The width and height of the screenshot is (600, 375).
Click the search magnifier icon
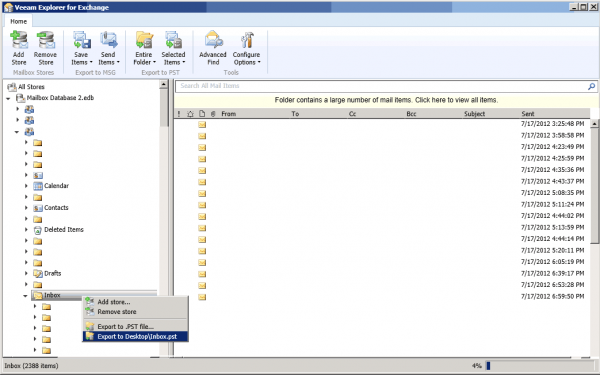coord(591,86)
